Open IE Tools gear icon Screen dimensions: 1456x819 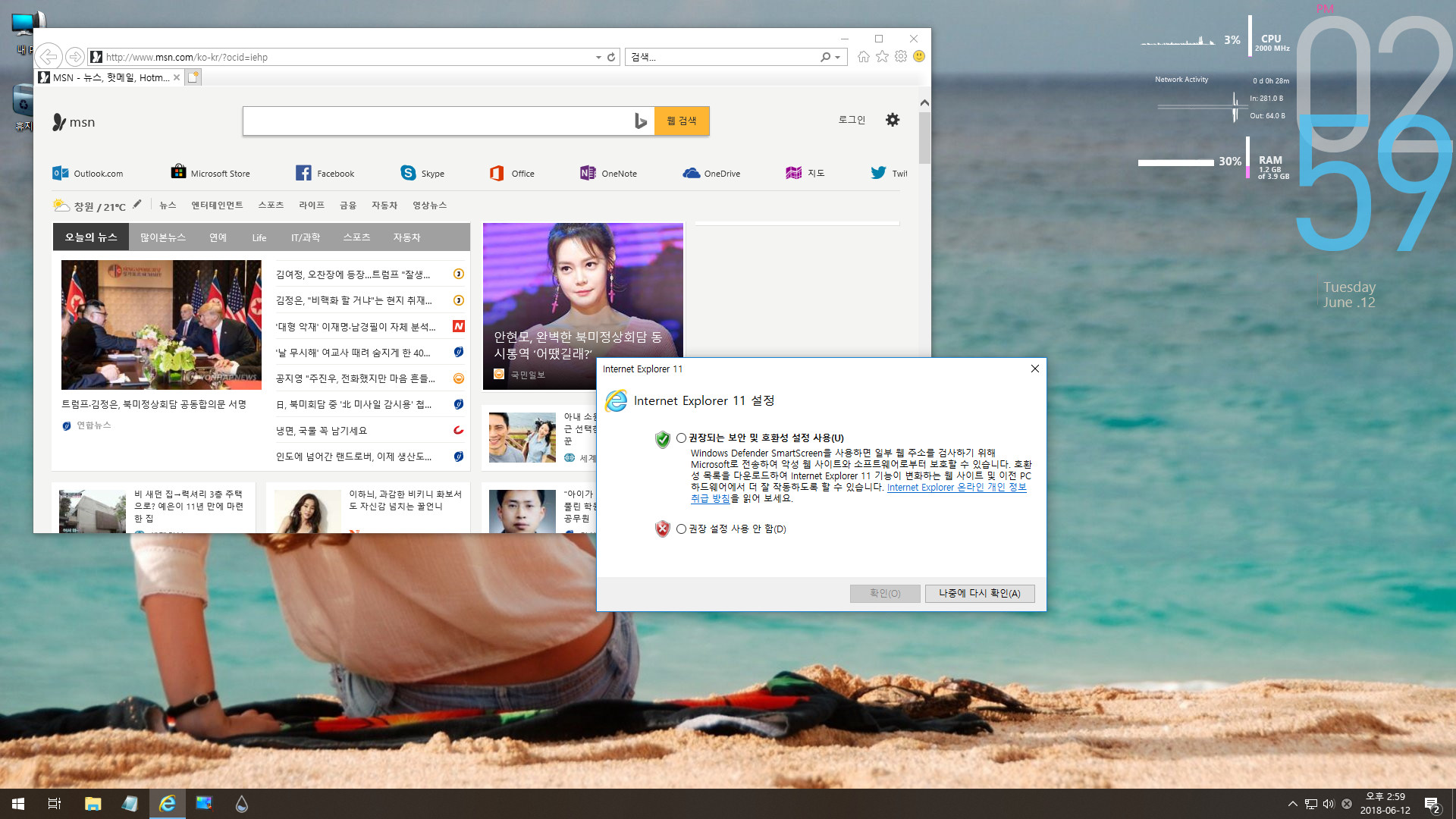pos(901,56)
